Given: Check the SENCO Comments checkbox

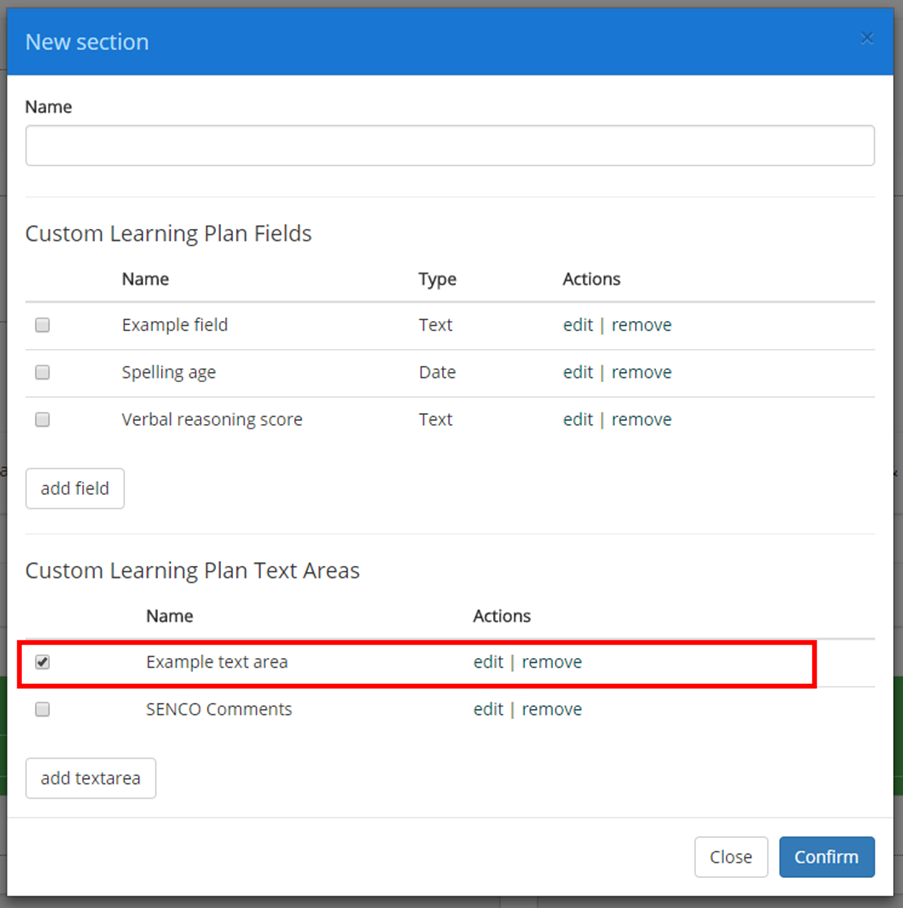Looking at the screenshot, I should point(42,709).
